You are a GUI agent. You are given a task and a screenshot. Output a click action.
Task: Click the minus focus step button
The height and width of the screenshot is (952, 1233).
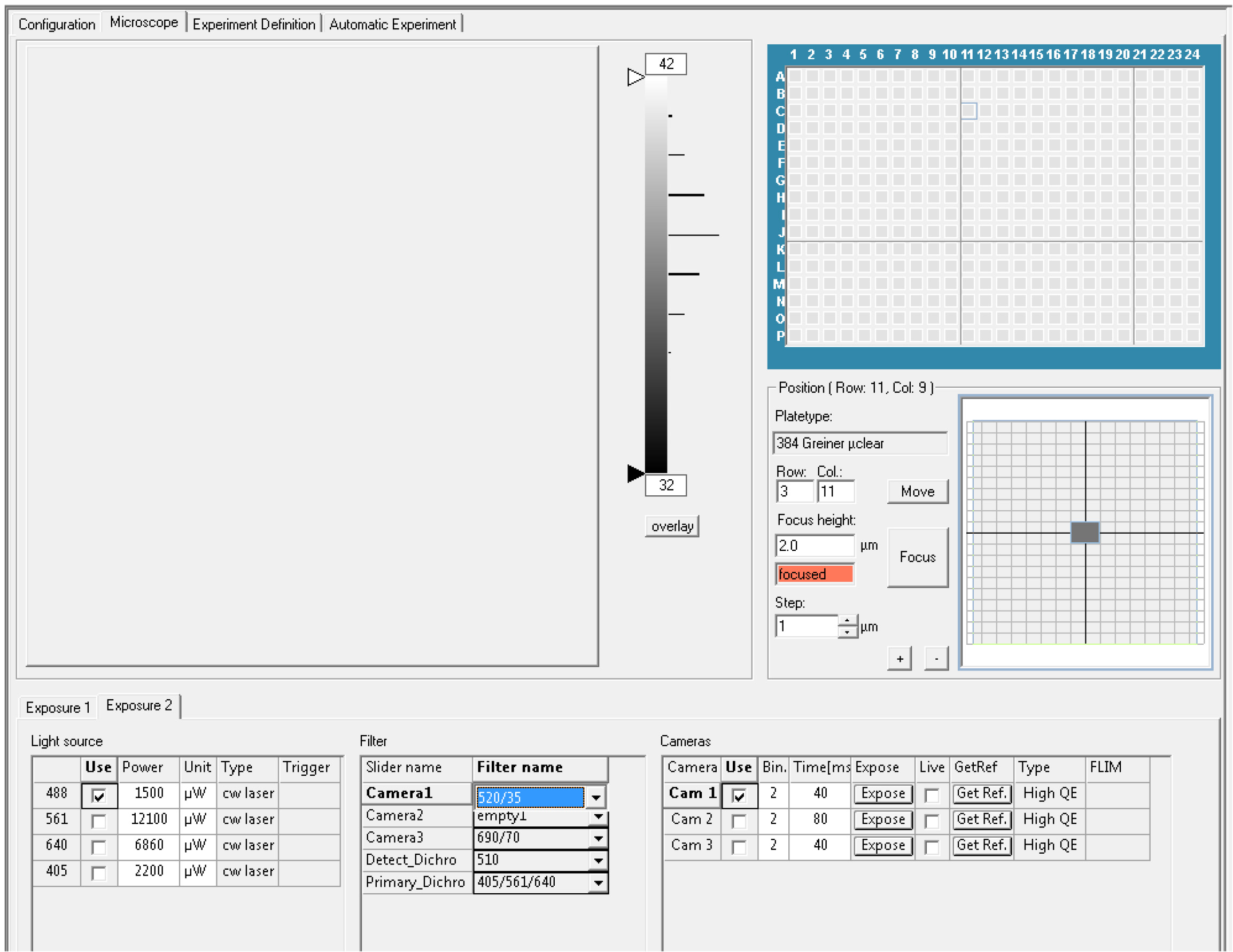click(x=936, y=659)
